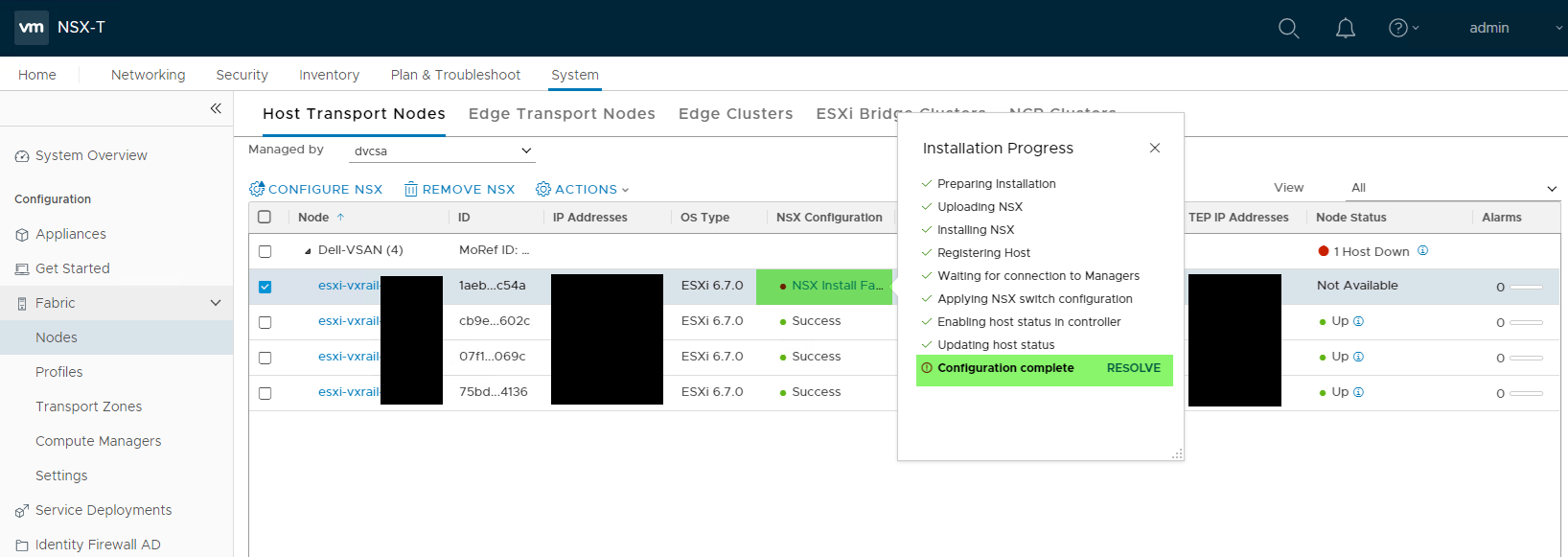
Task: Open the Actions dropdown menu
Action: point(583,189)
